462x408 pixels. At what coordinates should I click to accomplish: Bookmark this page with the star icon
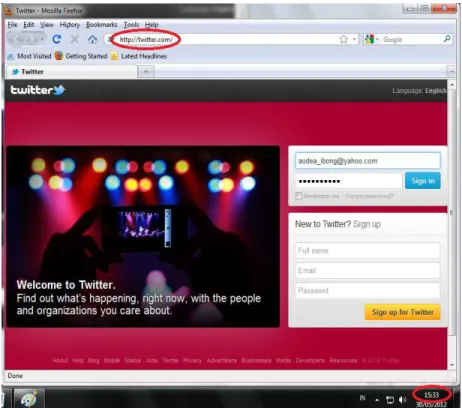(x=343, y=39)
